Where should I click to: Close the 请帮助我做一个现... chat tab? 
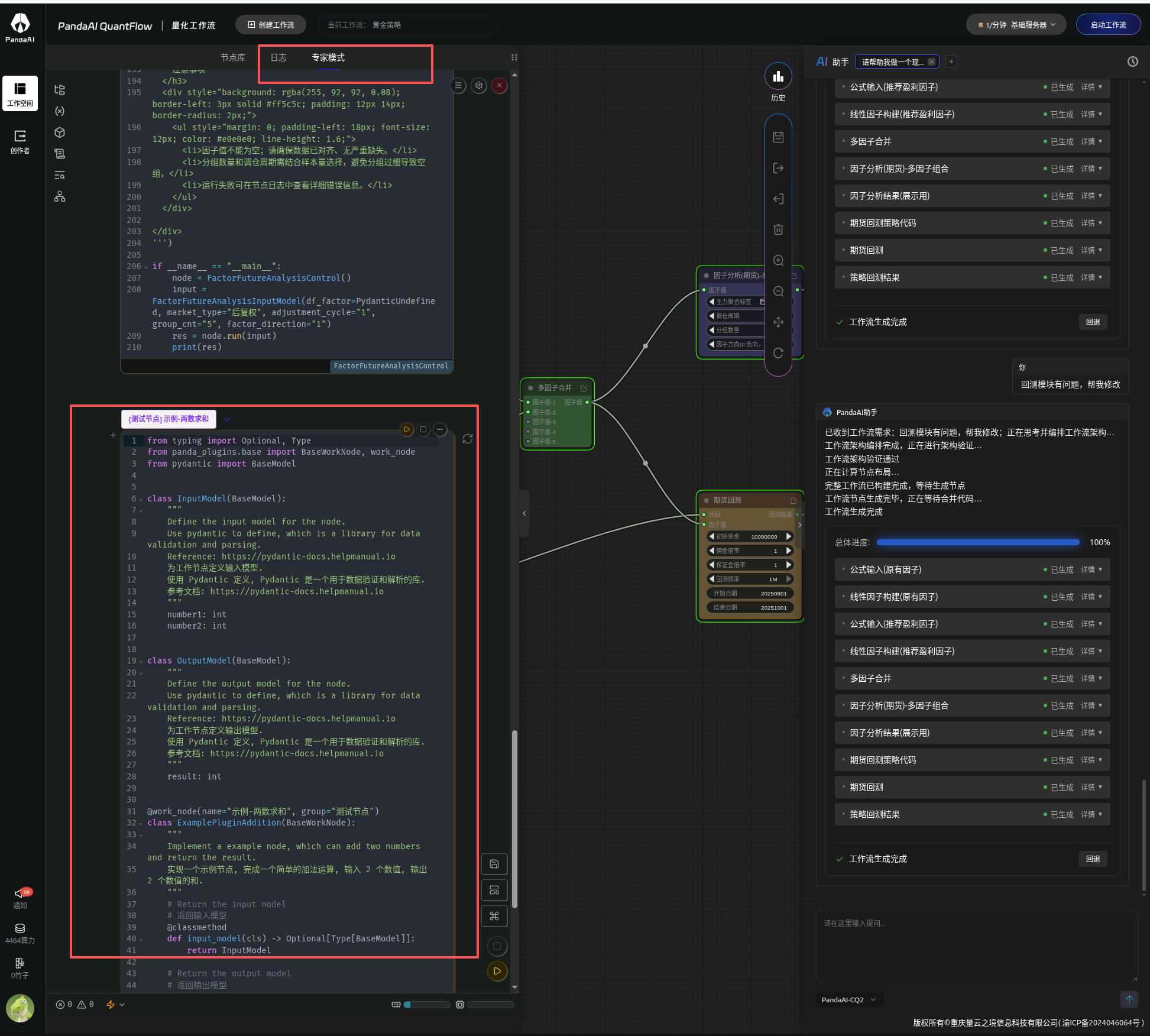click(931, 61)
